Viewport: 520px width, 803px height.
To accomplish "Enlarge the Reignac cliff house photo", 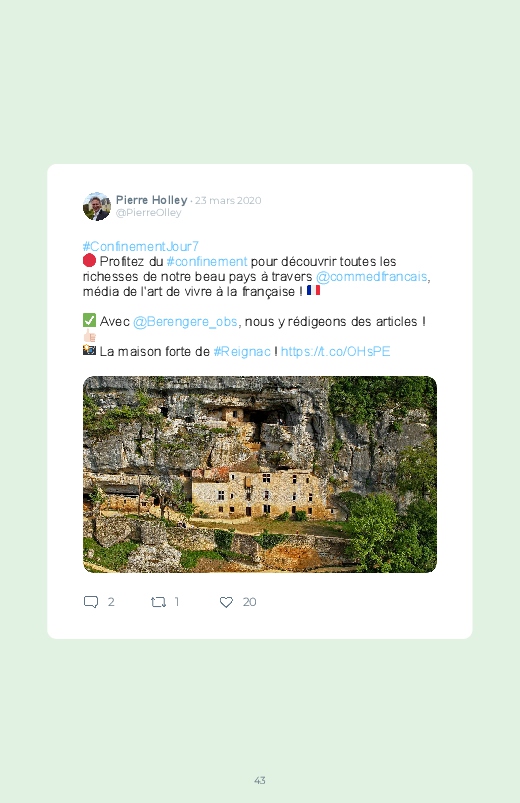I will coord(260,474).
